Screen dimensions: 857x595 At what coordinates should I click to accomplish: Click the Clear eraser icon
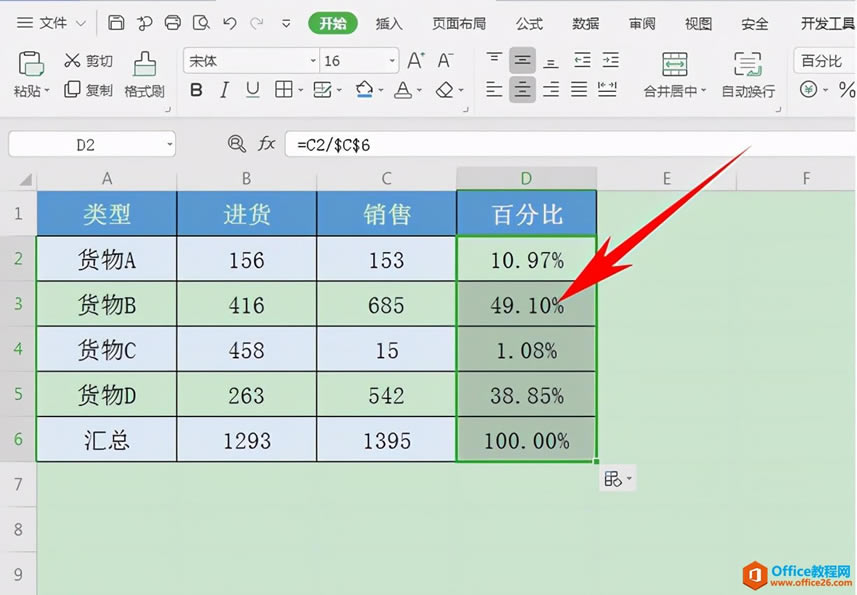(x=445, y=90)
